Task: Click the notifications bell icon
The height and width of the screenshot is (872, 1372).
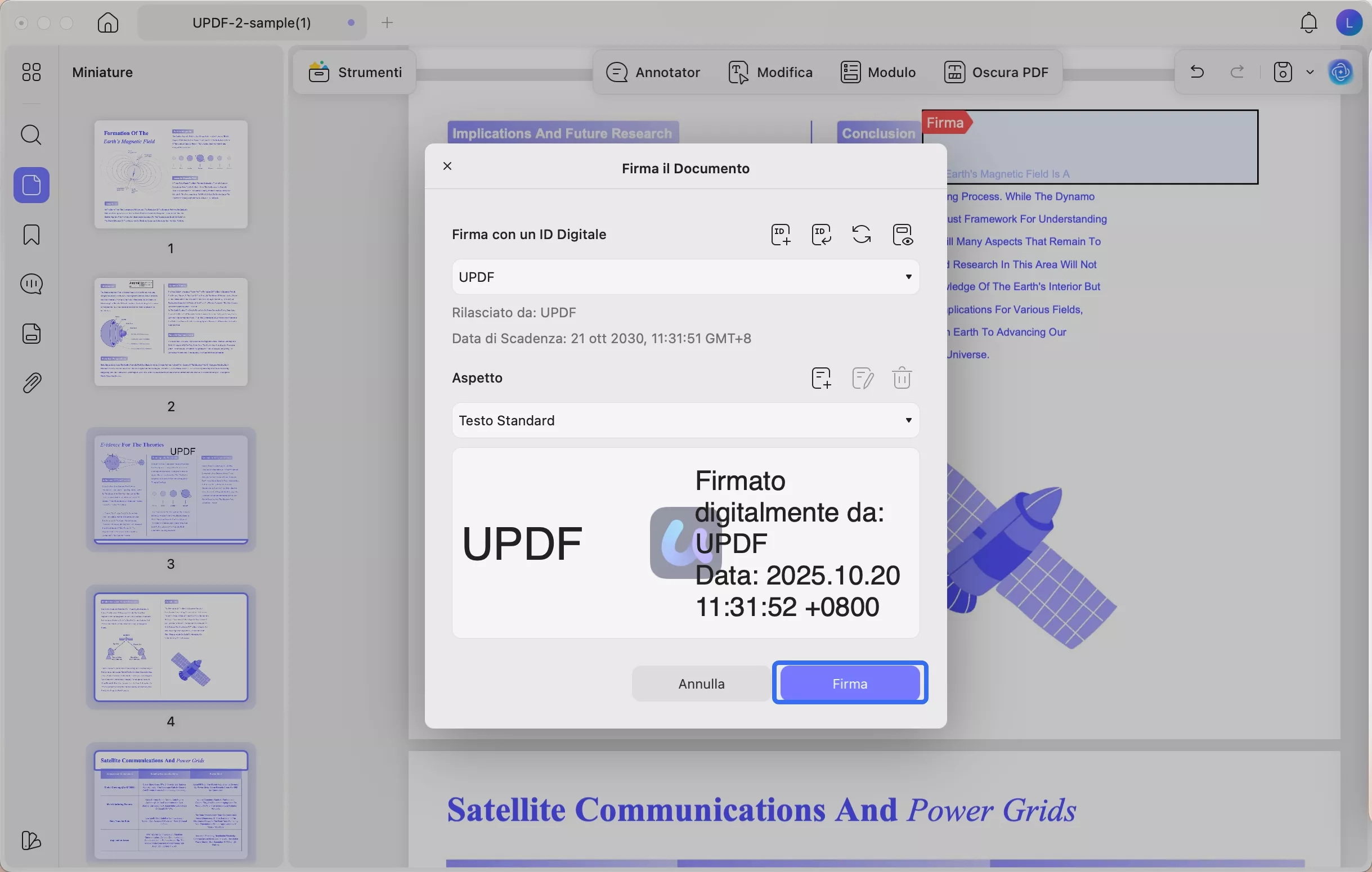Action: [1309, 23]
